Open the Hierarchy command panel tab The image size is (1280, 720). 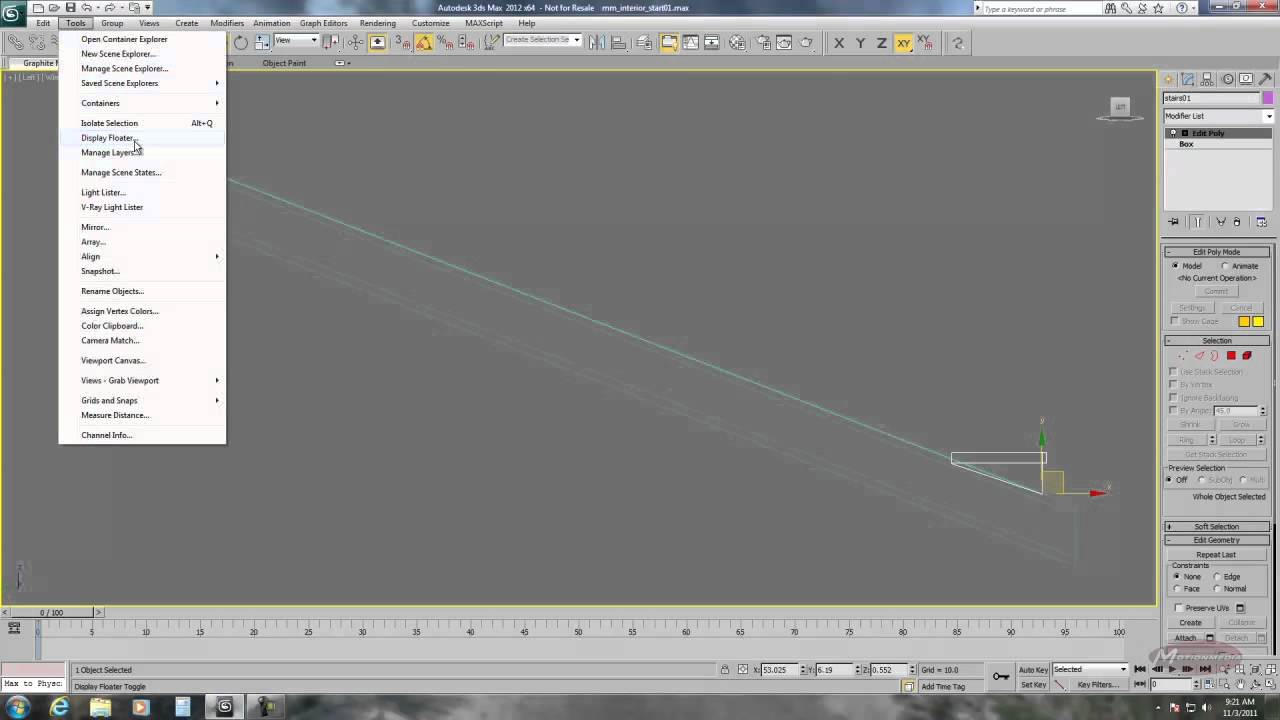tap(1207, 79)
